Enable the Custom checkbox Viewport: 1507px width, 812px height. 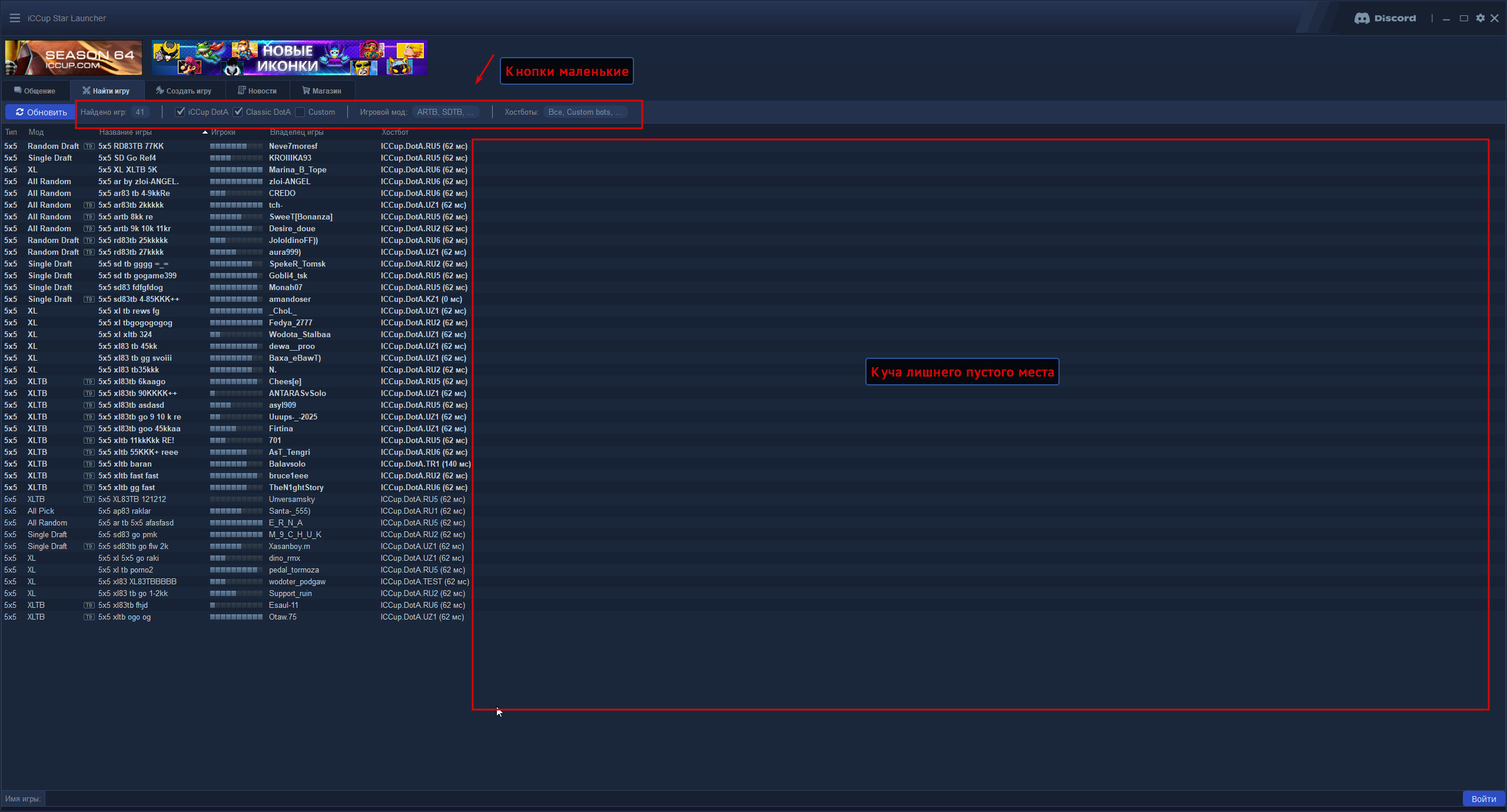(x=300, y=112)
